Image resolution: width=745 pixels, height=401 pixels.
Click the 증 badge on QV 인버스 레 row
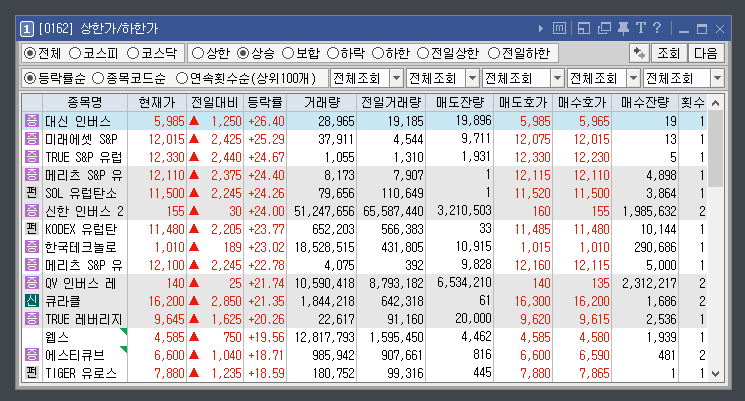pos(31,283)
